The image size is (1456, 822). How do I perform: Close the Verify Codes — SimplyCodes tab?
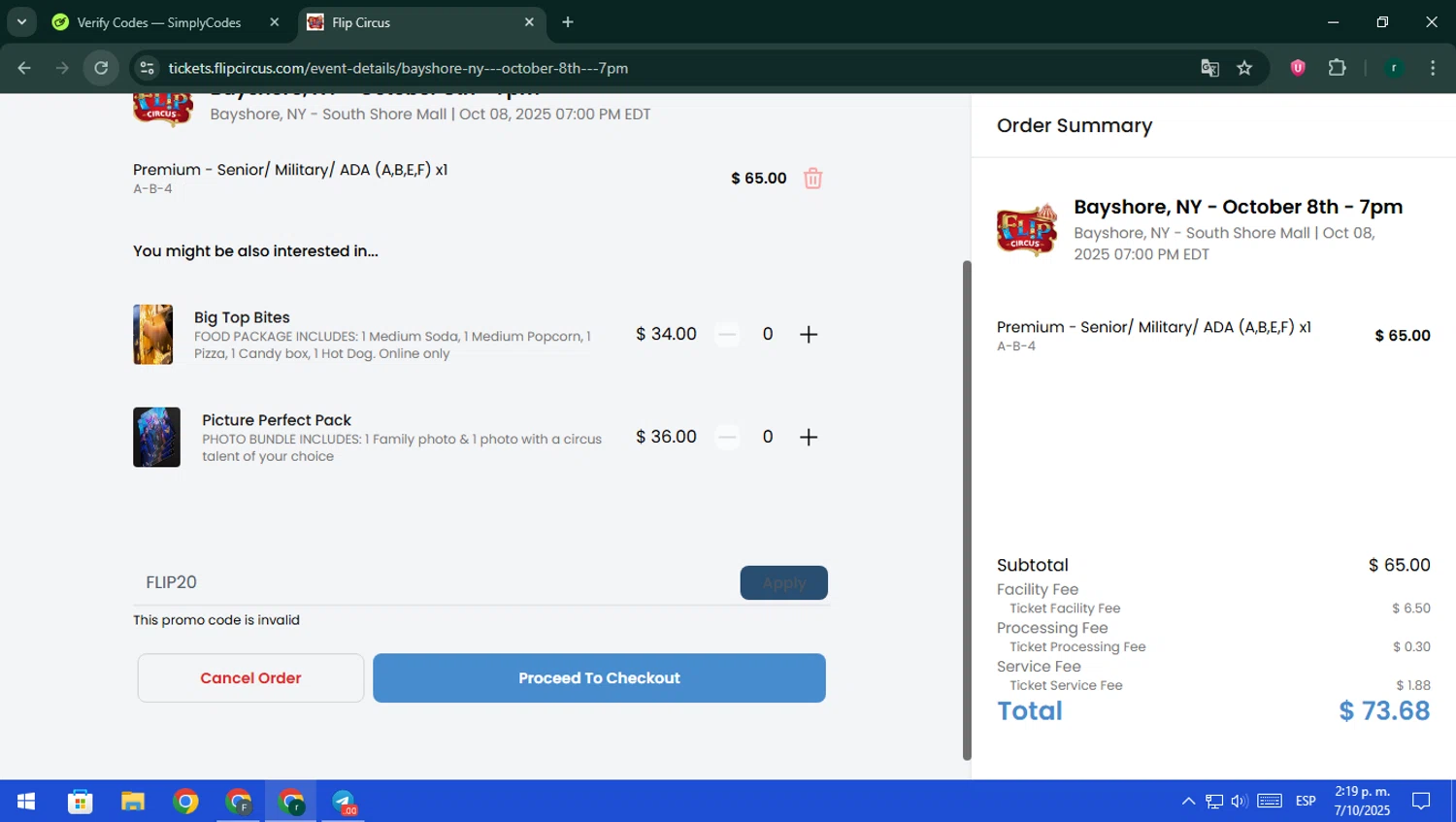click(275, 22)
